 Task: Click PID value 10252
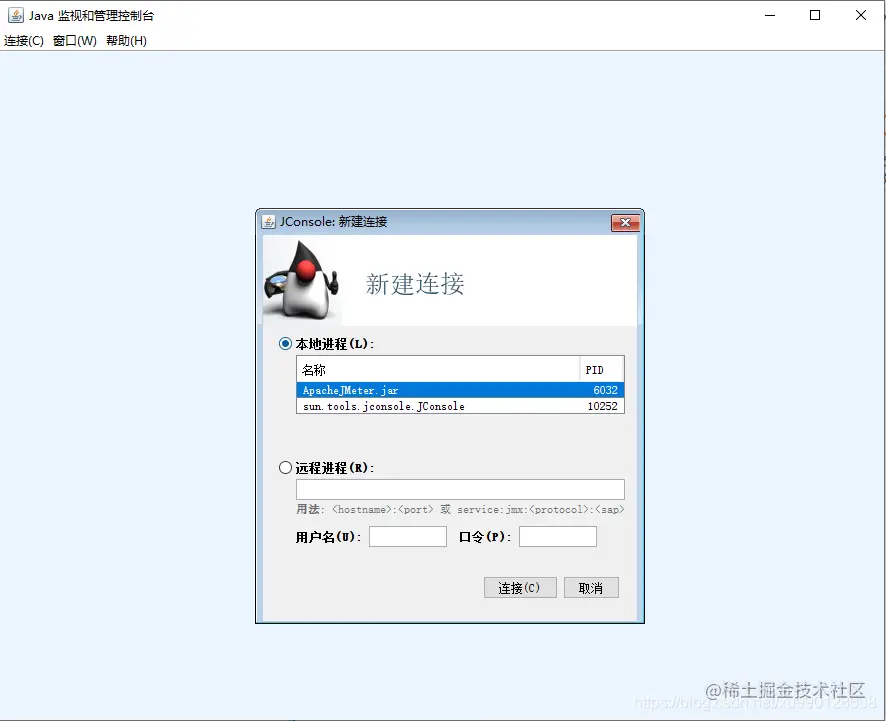[602, 406]
